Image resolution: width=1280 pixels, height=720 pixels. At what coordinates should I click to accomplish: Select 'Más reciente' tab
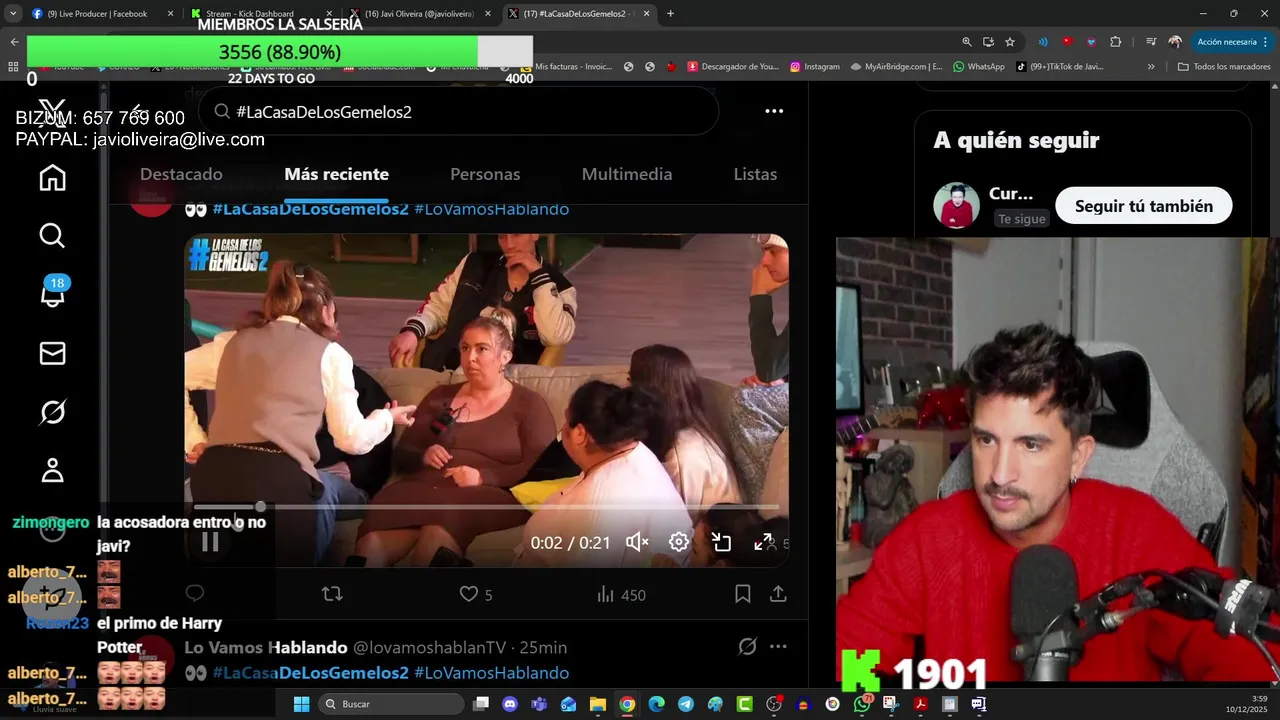(336, 174)
